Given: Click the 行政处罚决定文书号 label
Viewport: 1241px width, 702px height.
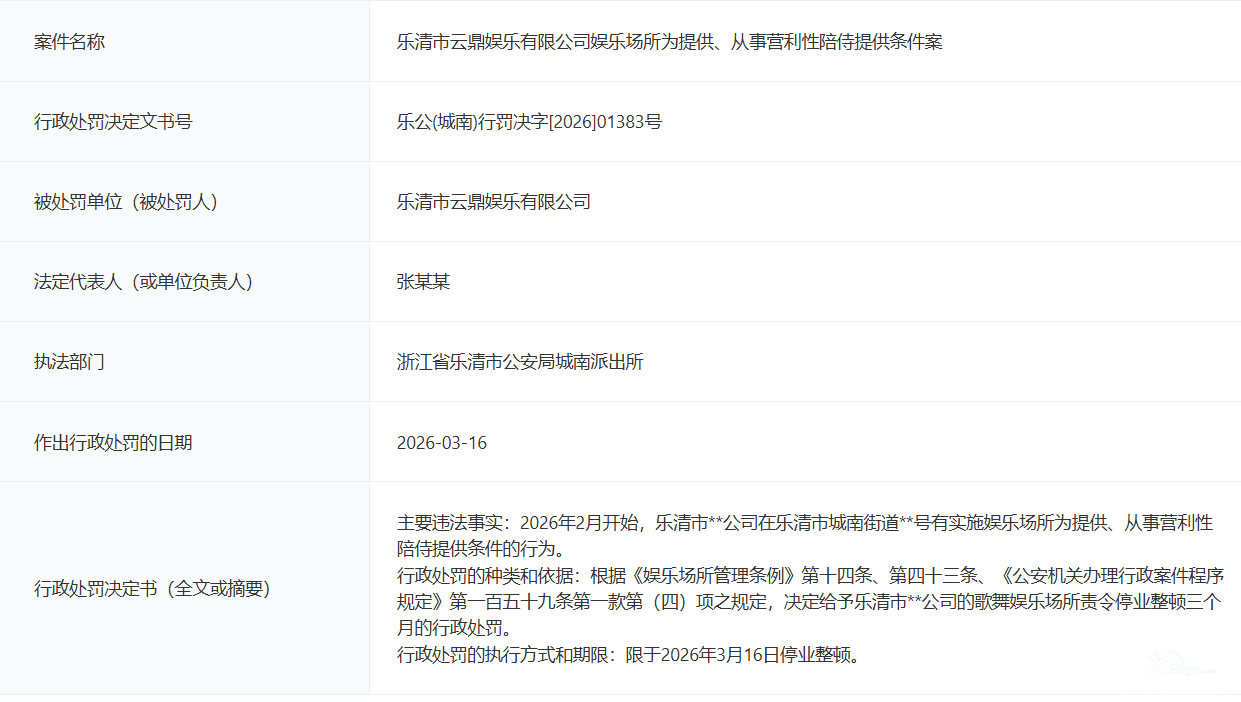Looking at the screenshot, I should [113, 122].
